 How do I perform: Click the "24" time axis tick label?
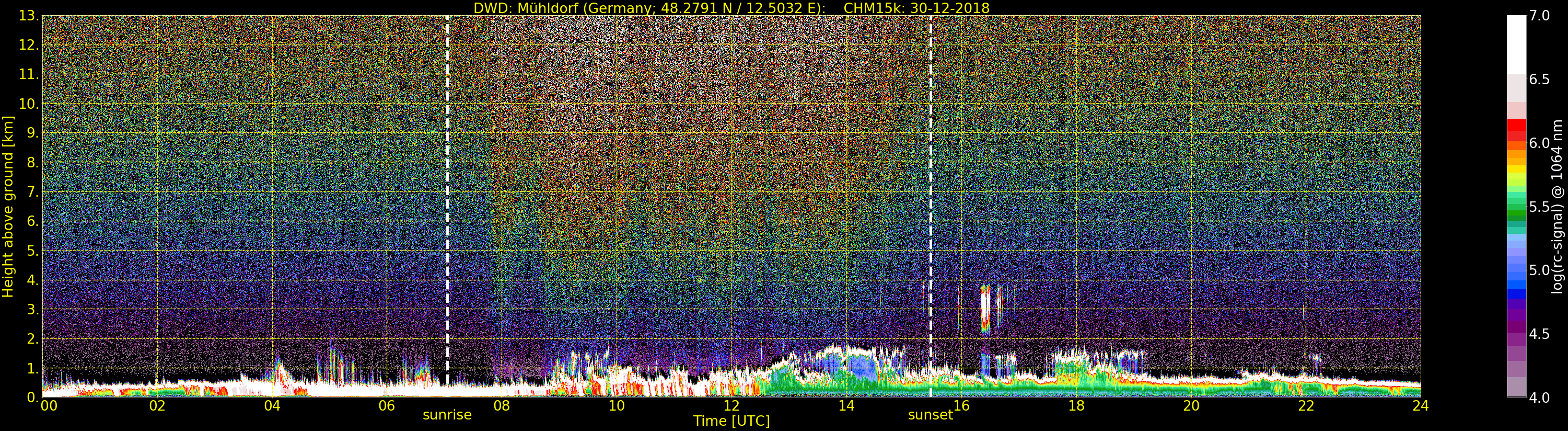coord(1421,406)
